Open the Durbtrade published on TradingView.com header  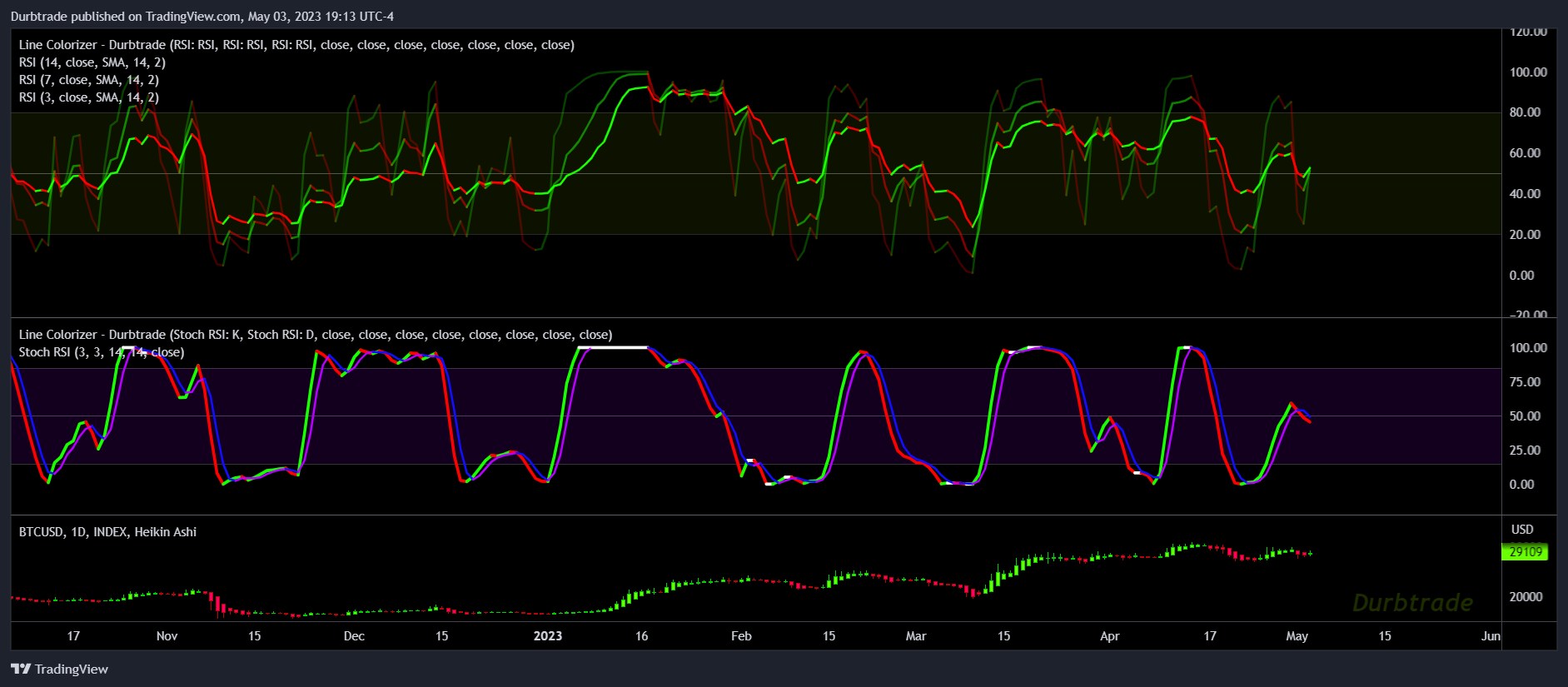coord(202,16)
